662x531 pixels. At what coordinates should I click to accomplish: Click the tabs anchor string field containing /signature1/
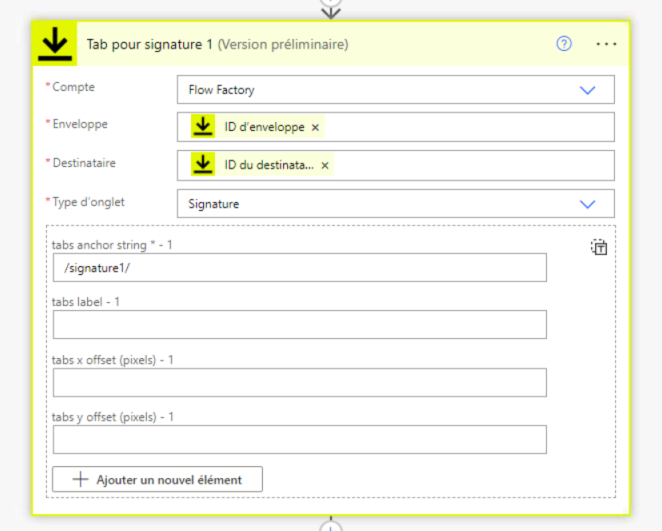pos(299,268)
